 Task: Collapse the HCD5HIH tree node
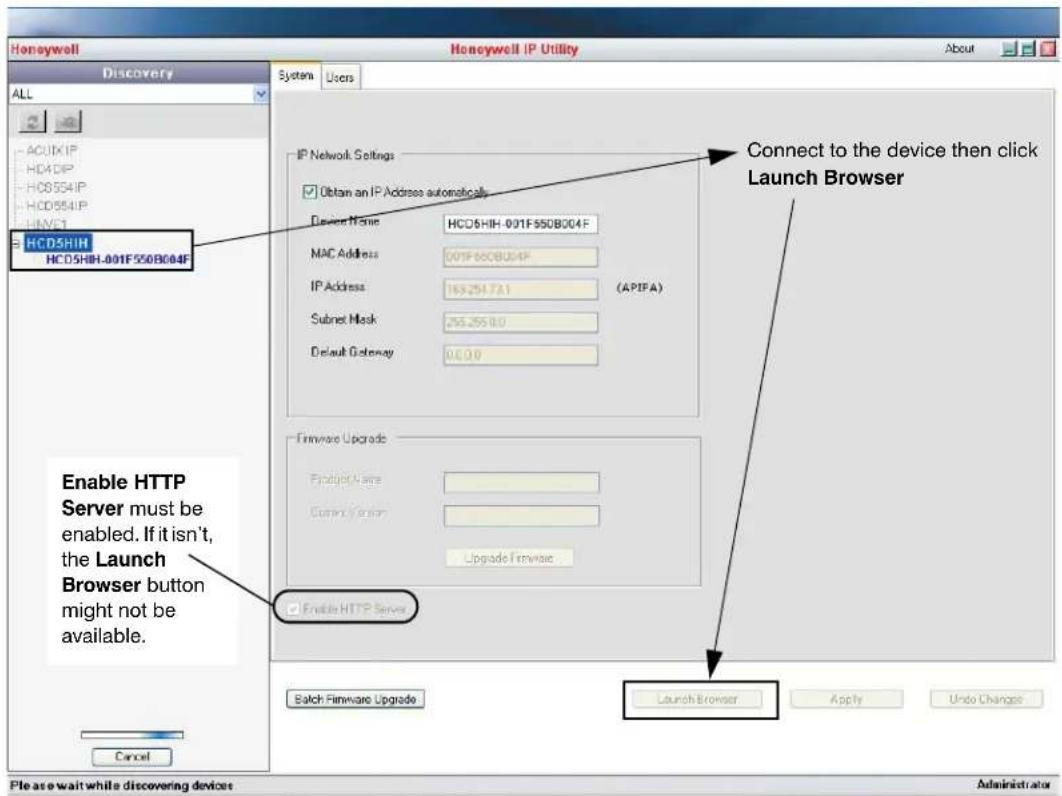pos(15,243)
